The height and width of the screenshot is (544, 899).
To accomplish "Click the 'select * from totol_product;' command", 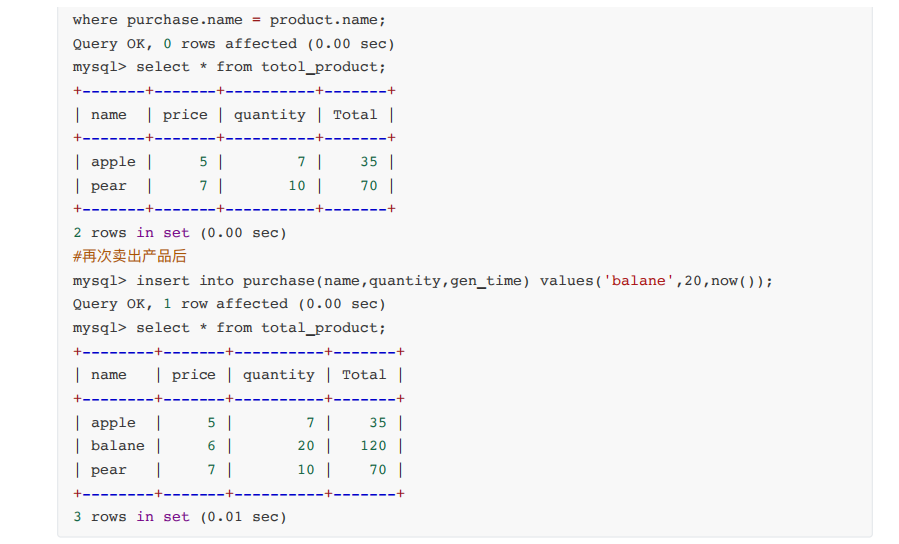I will point(260,67).
